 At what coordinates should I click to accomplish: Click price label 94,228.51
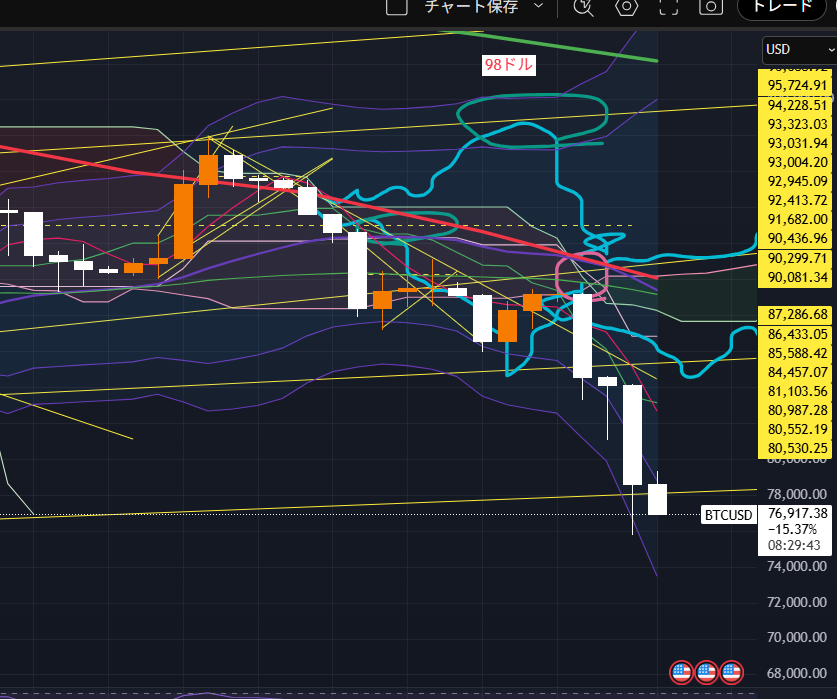click(796, 105)
